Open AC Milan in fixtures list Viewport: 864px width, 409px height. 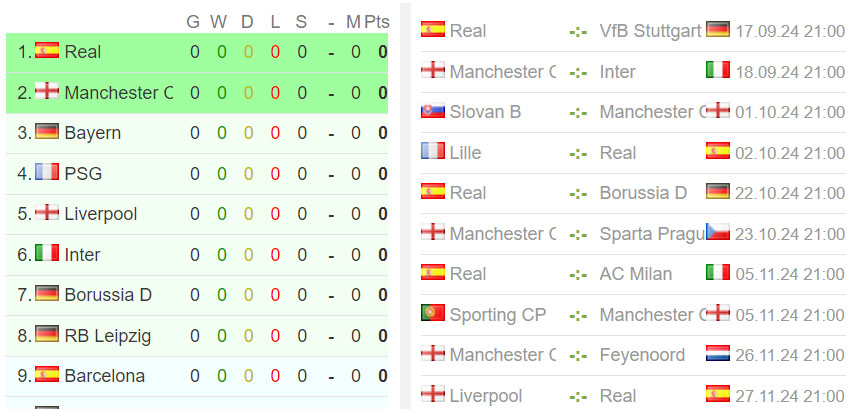[636, 274]
